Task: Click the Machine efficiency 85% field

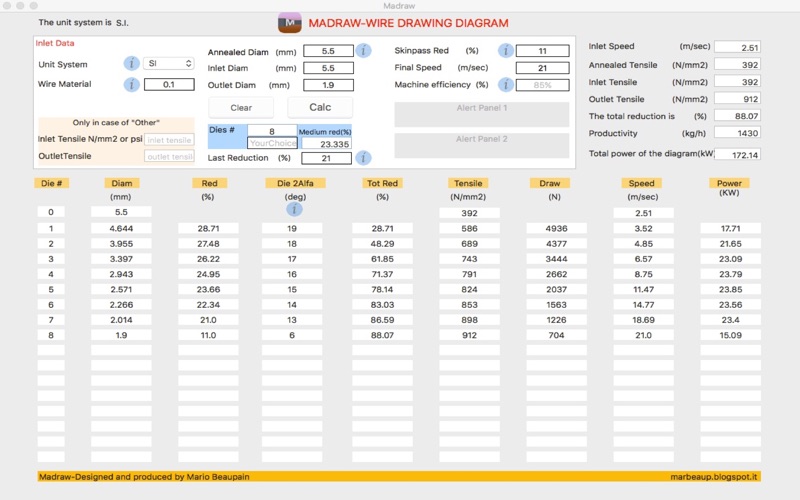Action: click(x=542, y=85)
